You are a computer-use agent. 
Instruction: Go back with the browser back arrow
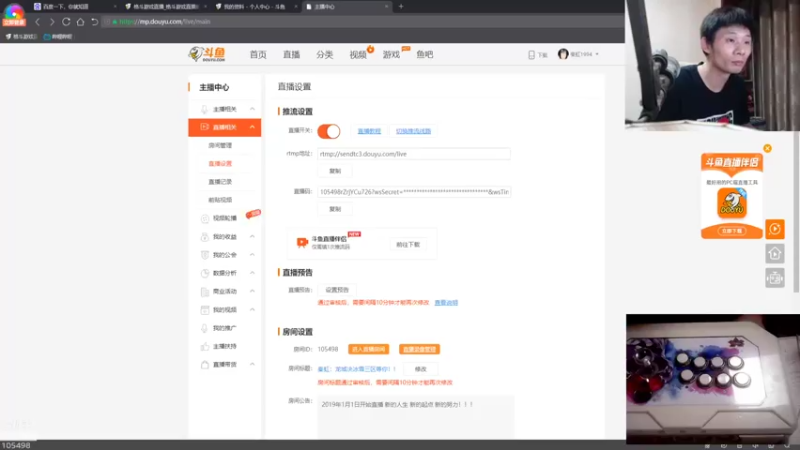click(37, 22)
